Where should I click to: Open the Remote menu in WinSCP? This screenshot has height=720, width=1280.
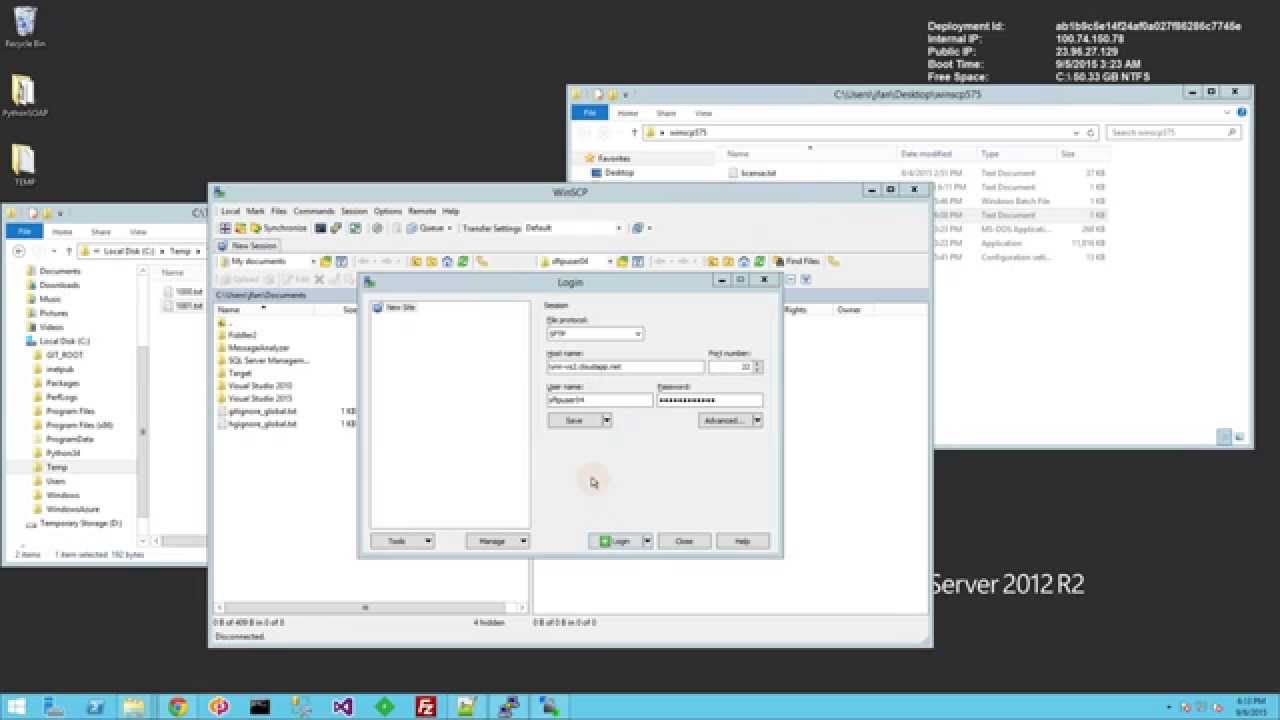[422, 211]
